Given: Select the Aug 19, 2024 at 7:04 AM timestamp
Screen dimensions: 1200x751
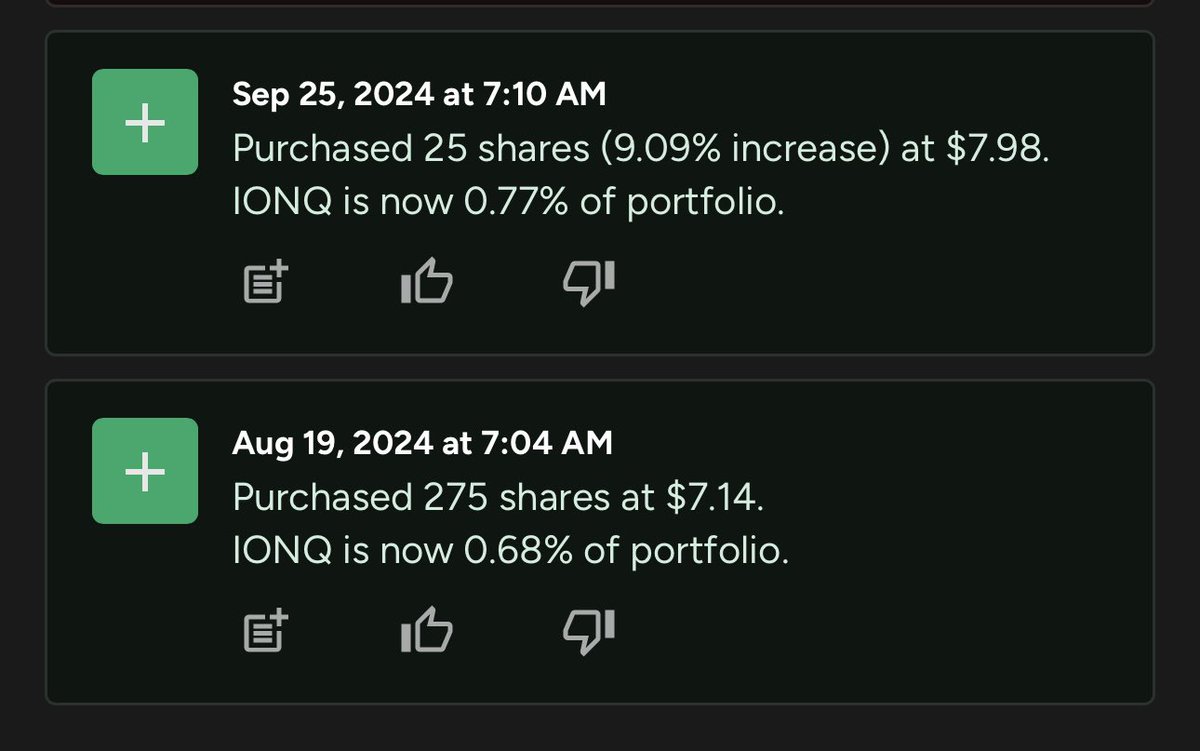Looking at the screenshot, I should pyautogui.click(x=422, y=442).
